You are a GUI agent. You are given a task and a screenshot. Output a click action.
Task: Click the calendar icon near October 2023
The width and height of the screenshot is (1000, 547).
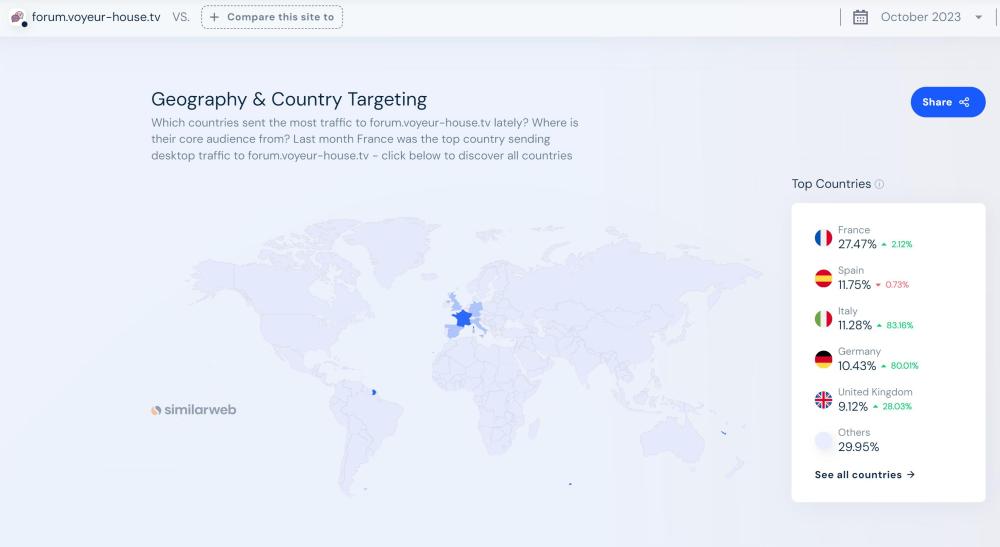coord(860,17)
